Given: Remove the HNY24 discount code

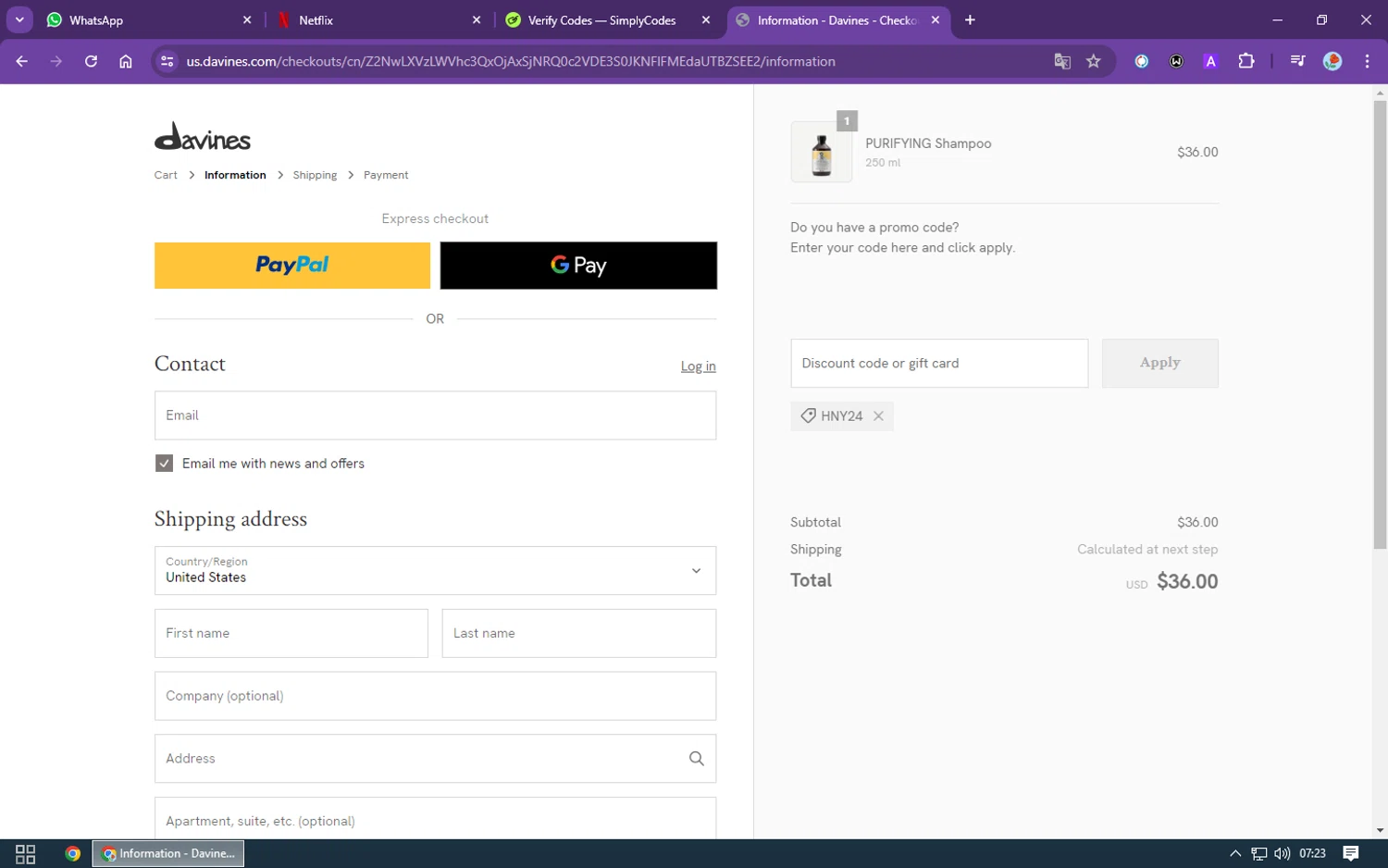Looking at the screenshot, I should (879, 416).
